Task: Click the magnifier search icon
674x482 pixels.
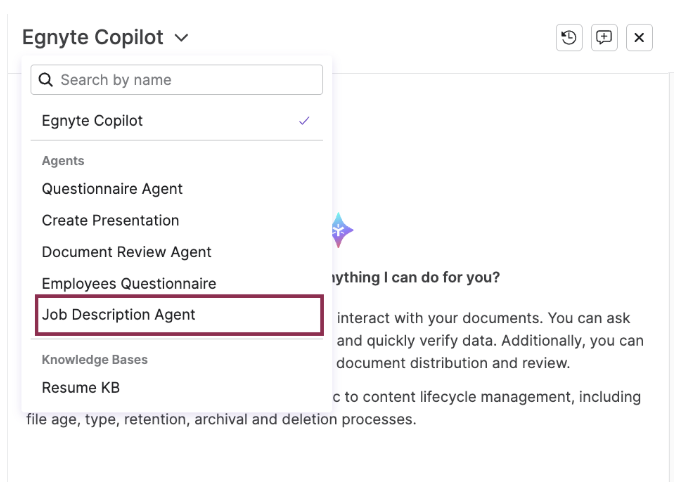Action: 46,80
